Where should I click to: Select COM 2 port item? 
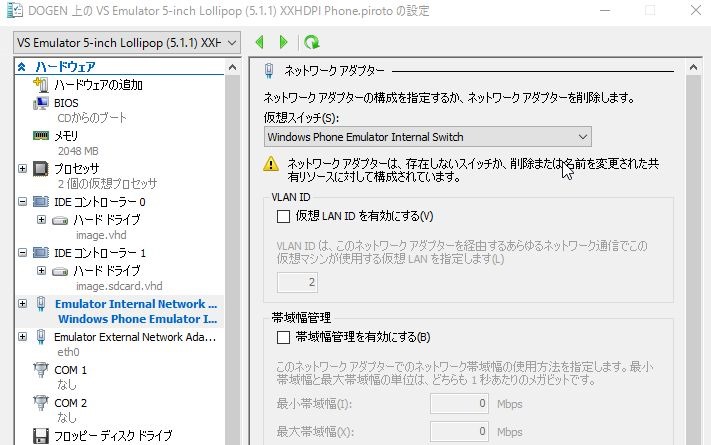tap(70, 403)
